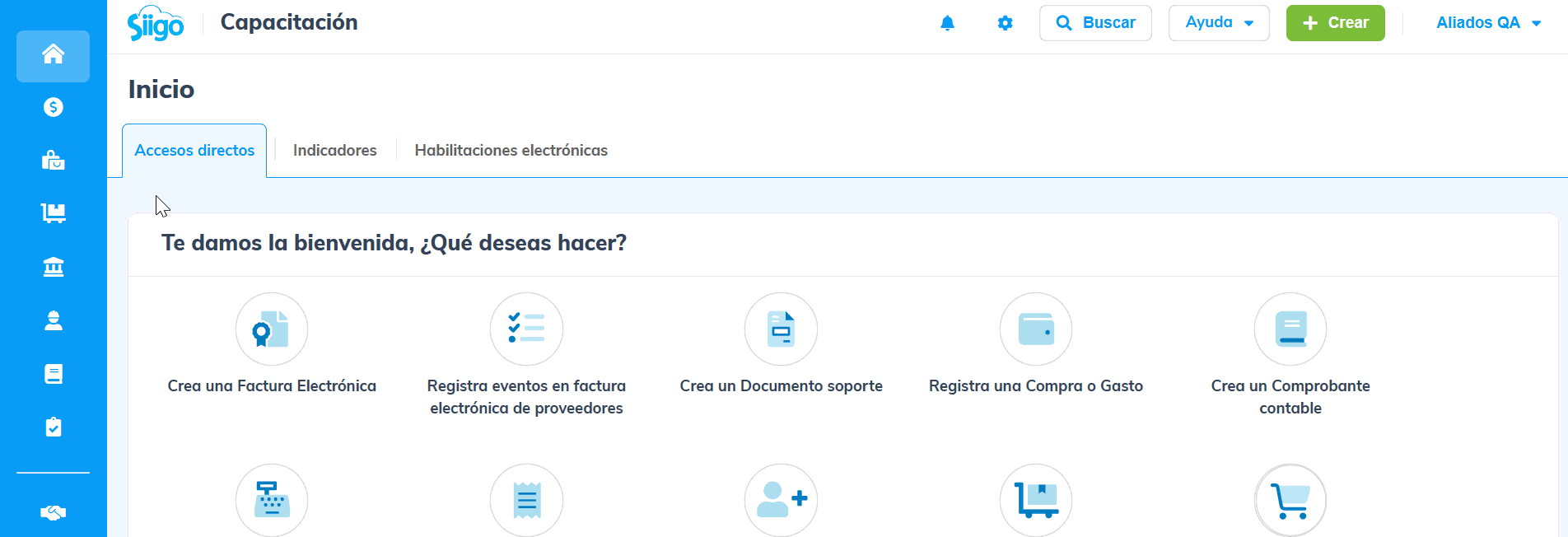The width and height of the screenshot is (1568, 537).
Task: View notifications bell icon
Action: click(947, 23)
